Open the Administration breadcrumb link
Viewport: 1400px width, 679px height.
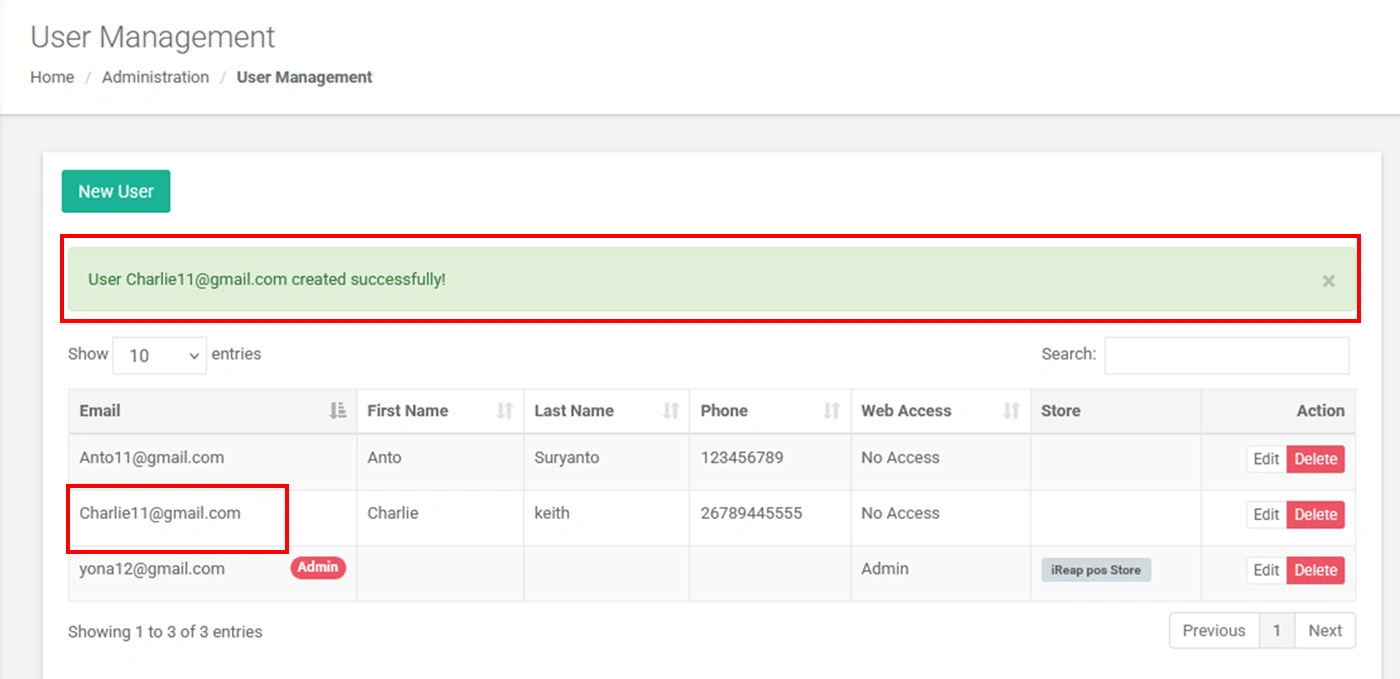pyautogui.click(x=155, y=77)
